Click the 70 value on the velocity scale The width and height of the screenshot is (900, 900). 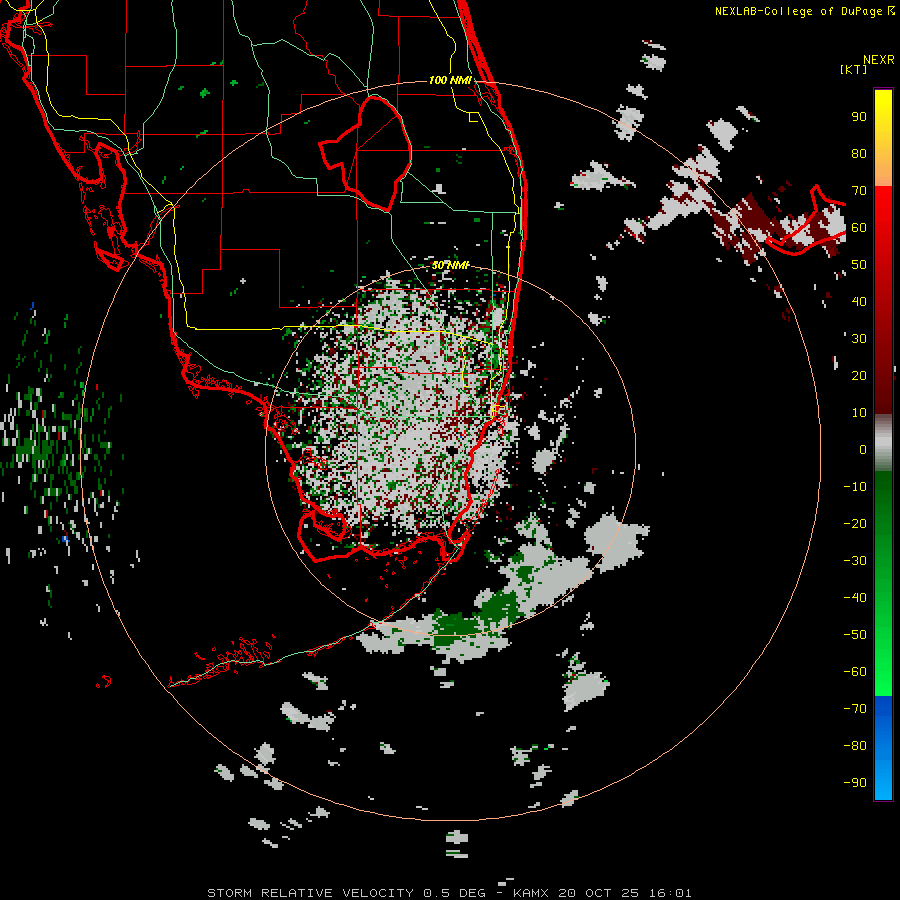pyautogui.click(x=859, y=191)
